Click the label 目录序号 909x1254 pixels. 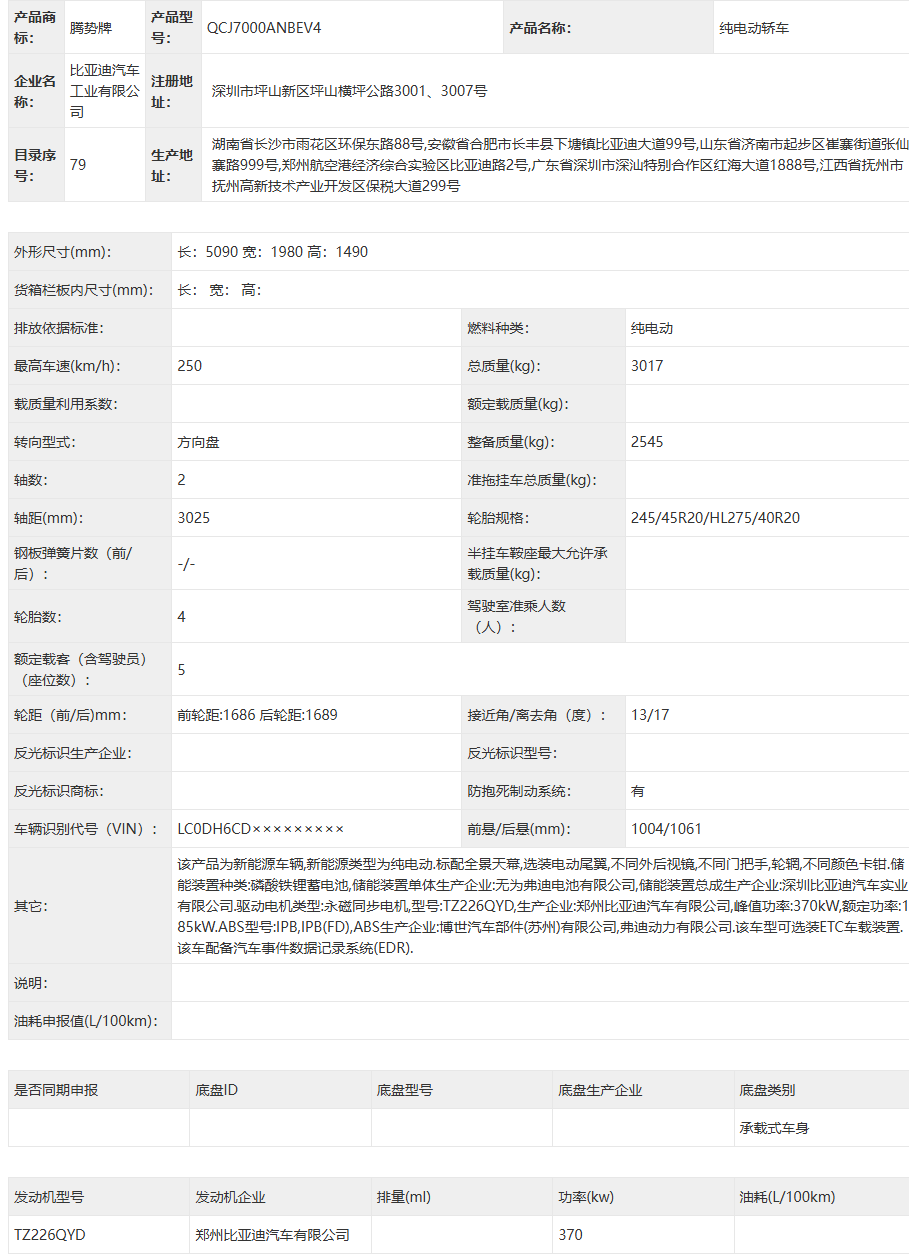[x=35, y=165]
